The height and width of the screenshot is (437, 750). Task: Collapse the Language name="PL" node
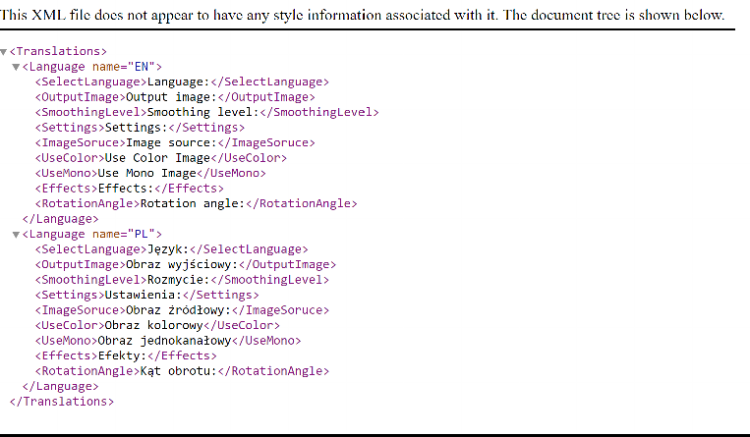(x=16, y=234)
